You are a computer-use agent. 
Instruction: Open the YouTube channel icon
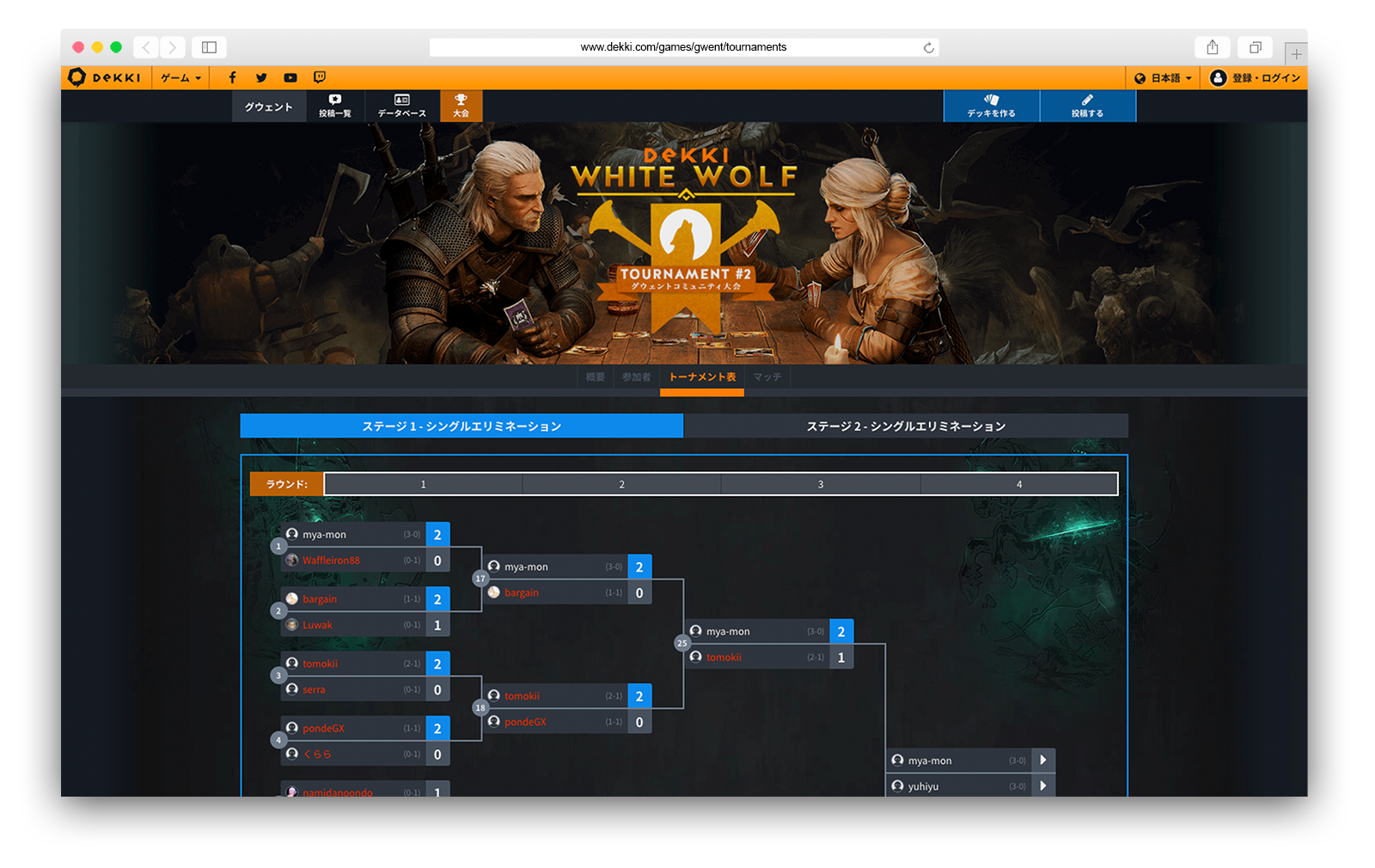pyautogui.click(x=290, y=77)
